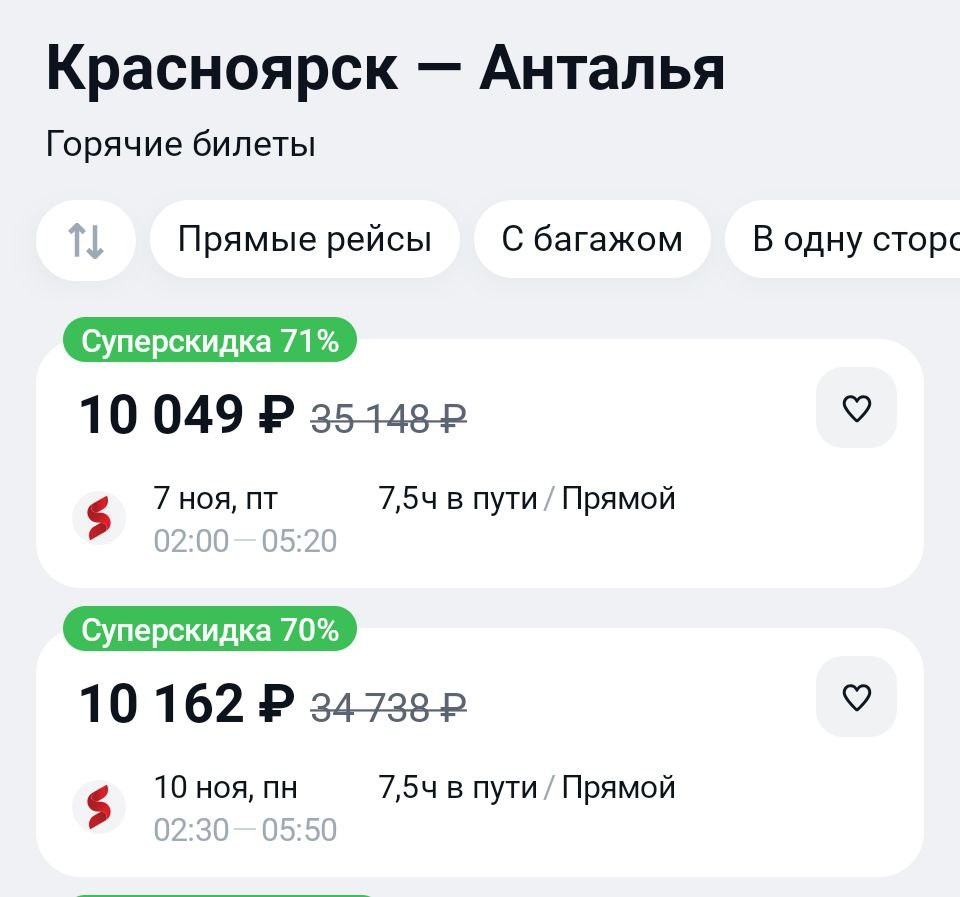Open the ticket priced 10 049 ₽

coord(186,415)
